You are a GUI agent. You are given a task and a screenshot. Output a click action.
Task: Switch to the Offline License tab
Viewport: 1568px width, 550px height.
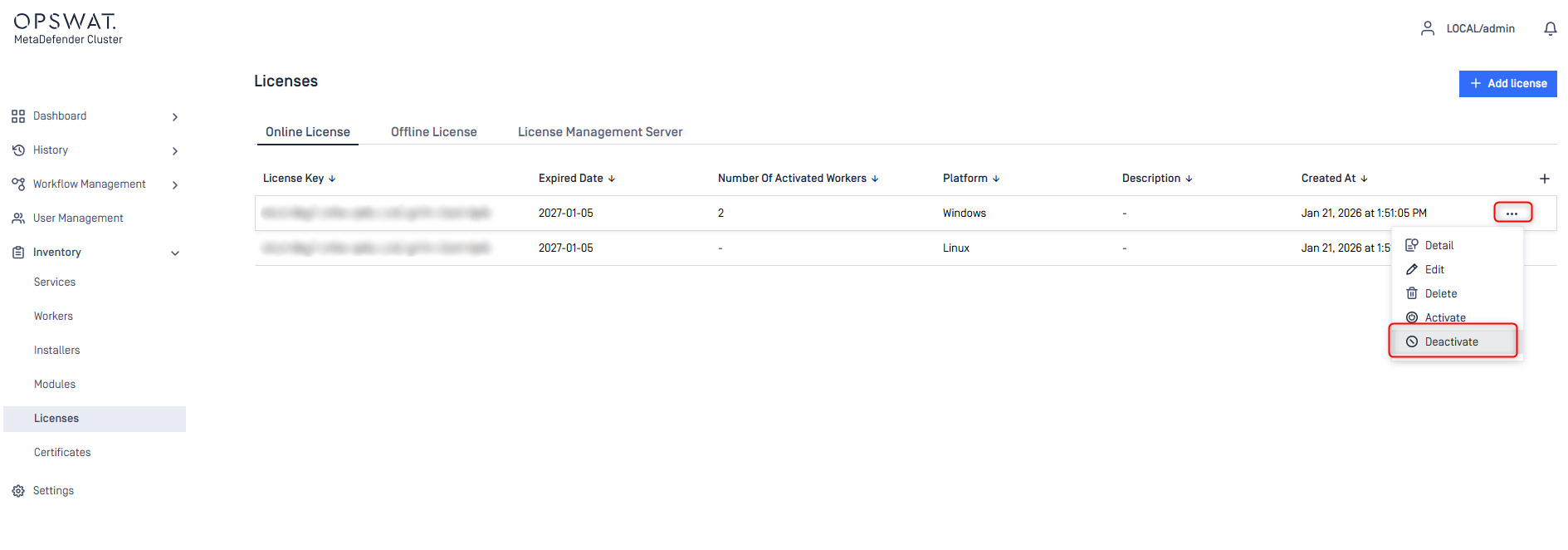pos(433,132)
